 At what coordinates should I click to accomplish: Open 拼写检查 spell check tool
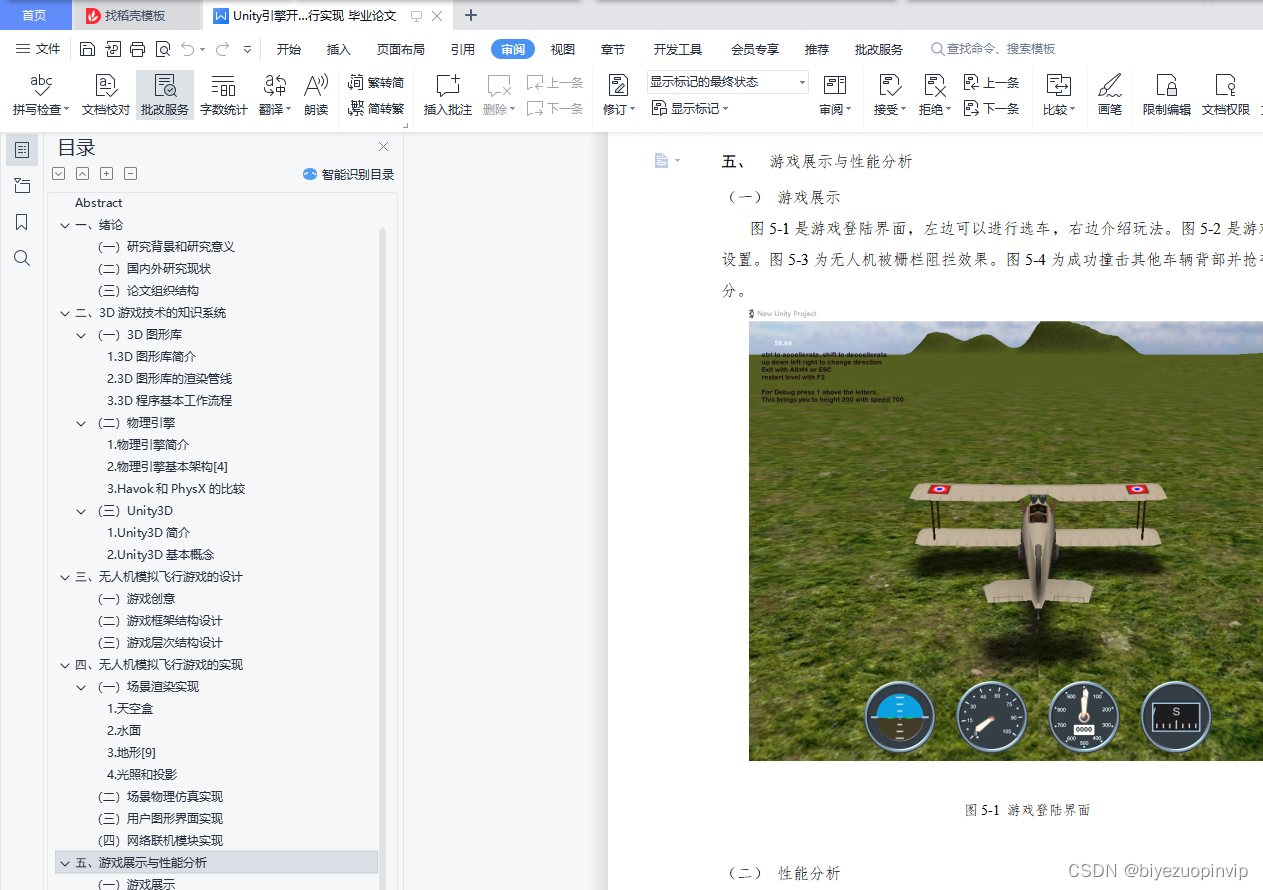click(x=40, y=96)
